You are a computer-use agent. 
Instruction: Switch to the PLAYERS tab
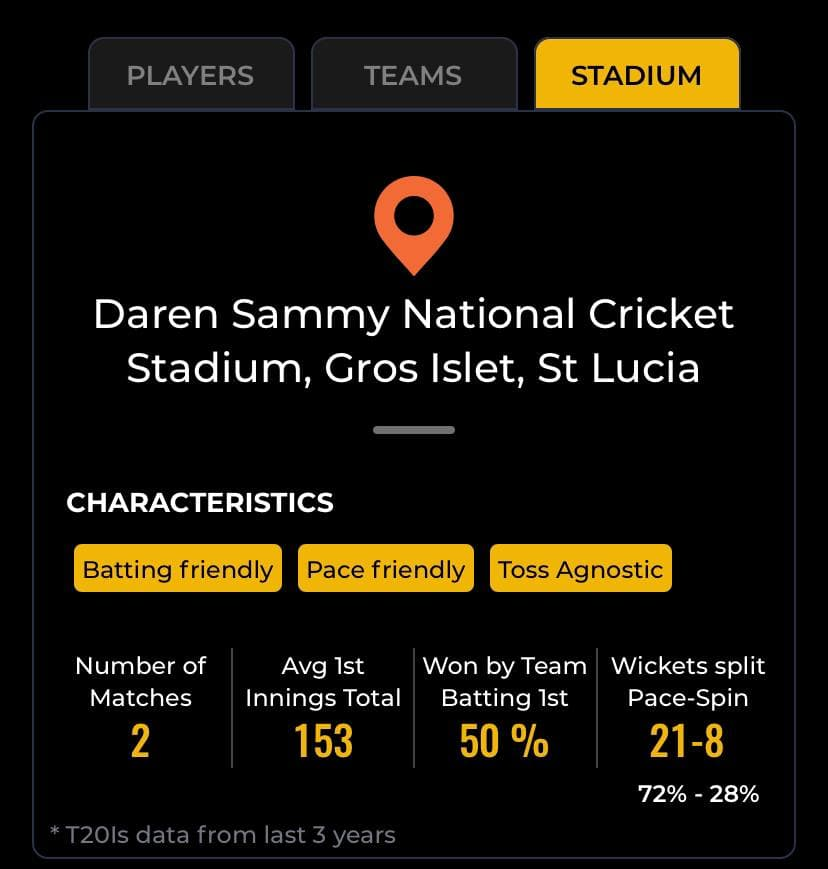[x=191, y=74]
